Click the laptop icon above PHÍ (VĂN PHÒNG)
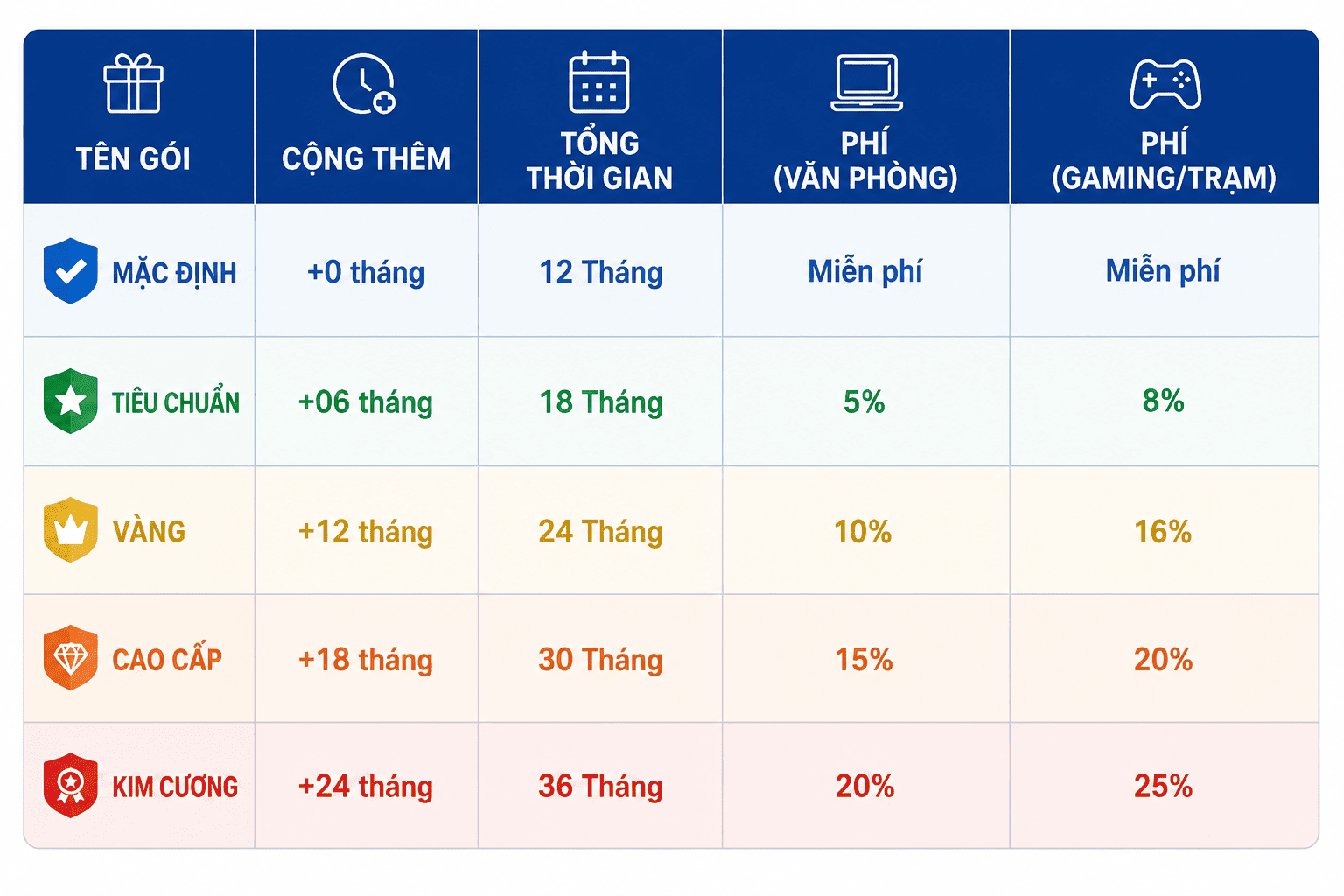Screen dimensions: 1344x896 coord(866,83)
